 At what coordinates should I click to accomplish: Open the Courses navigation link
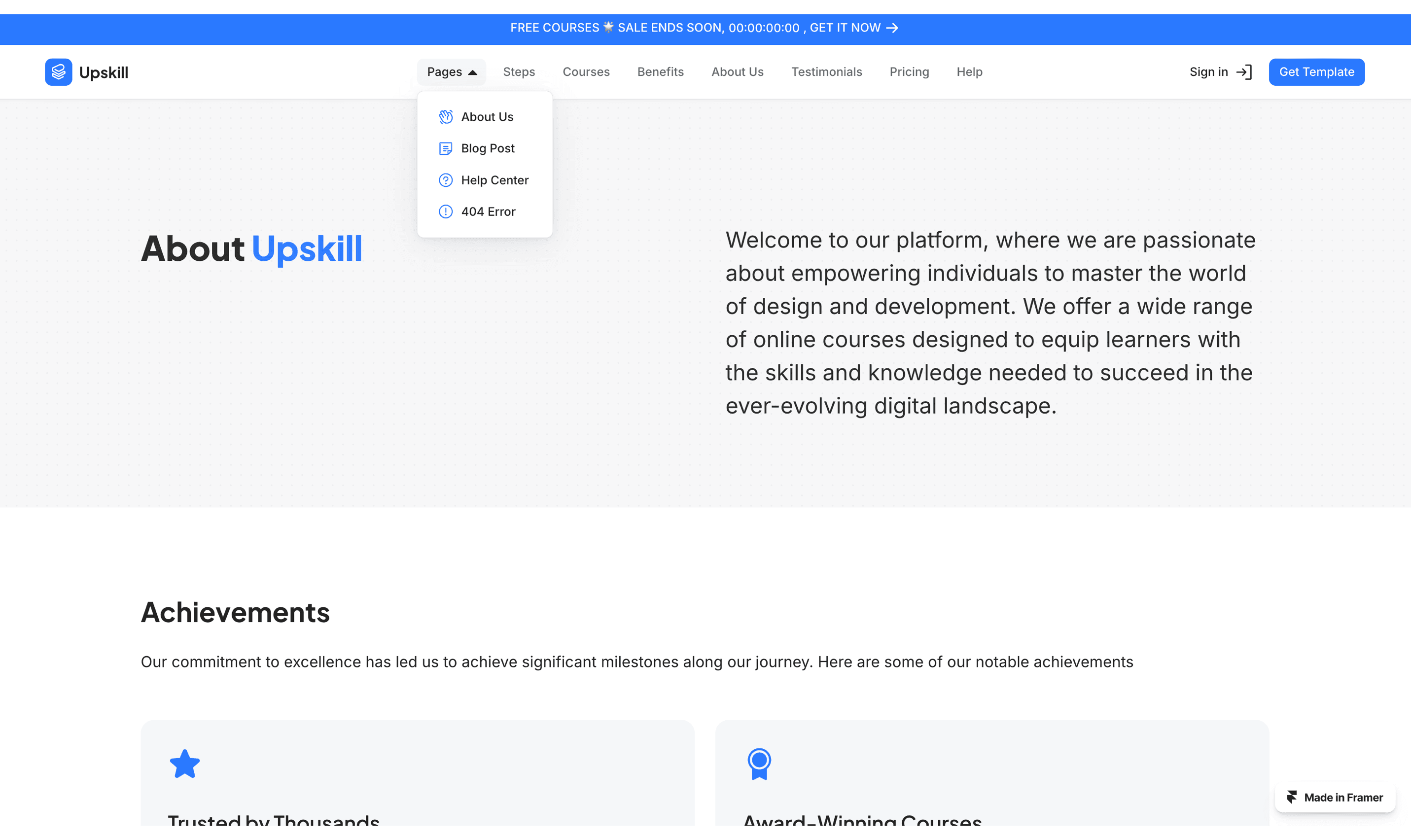(586, 72)
